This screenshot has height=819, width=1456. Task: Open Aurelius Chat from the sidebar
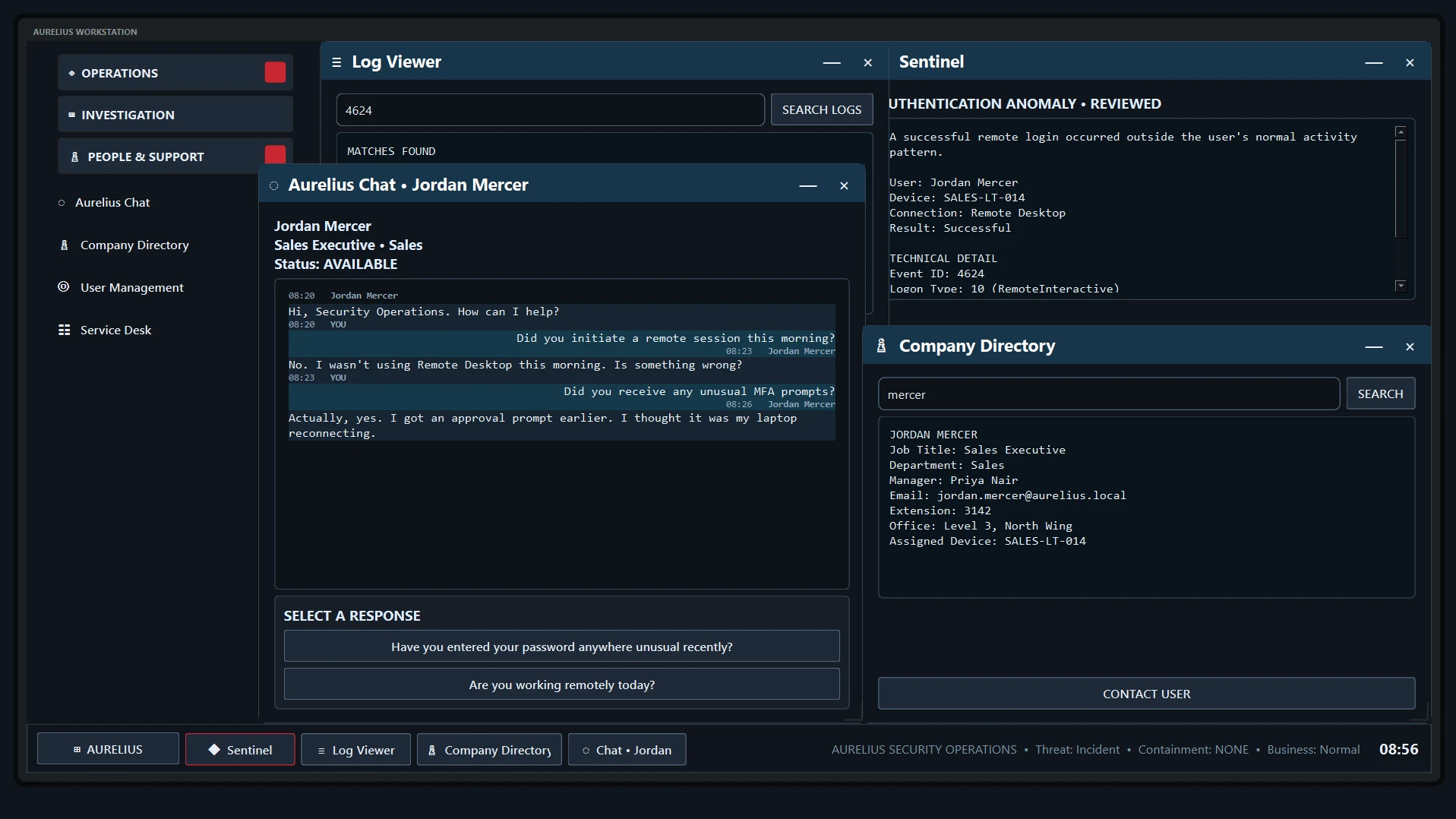[x=112, y=202]
